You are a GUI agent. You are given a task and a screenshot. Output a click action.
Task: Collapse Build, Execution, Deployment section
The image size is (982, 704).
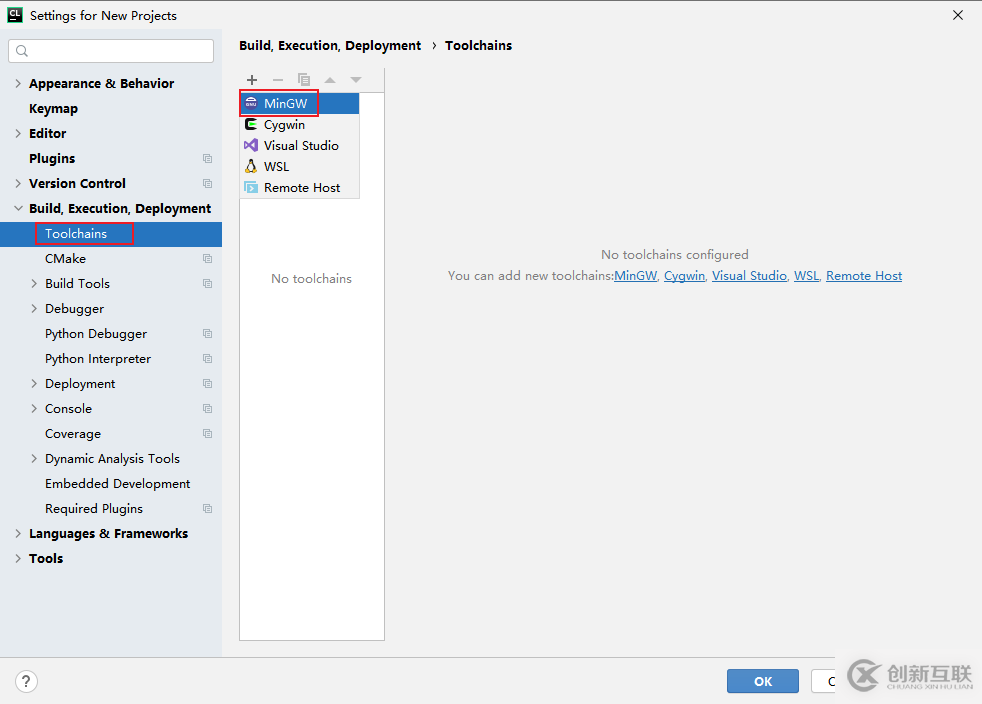pos(18,209)
